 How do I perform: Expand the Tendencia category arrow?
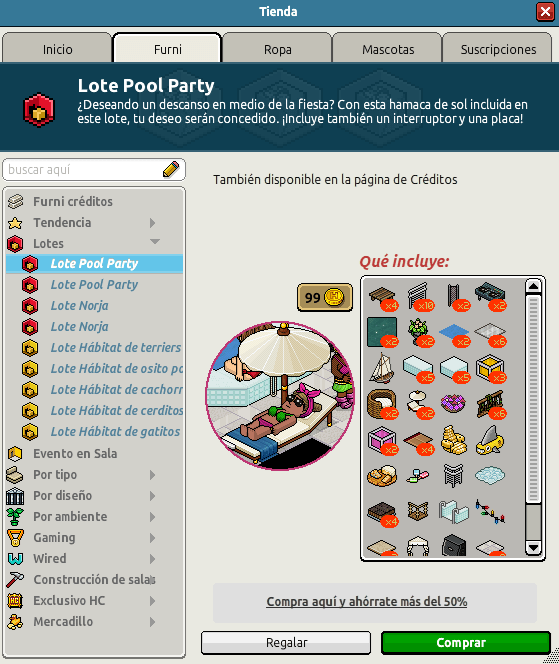point(152,223)
